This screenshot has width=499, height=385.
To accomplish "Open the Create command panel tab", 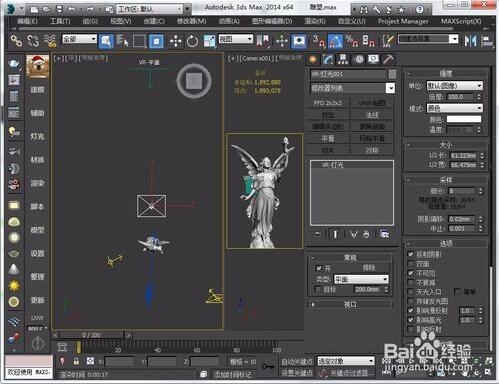I will [312, 60].
